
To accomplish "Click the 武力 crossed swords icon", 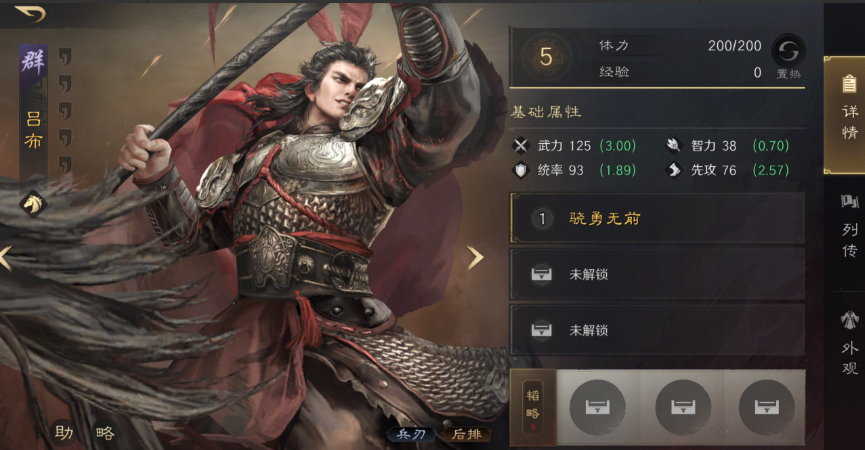I will tap(521, 146).
